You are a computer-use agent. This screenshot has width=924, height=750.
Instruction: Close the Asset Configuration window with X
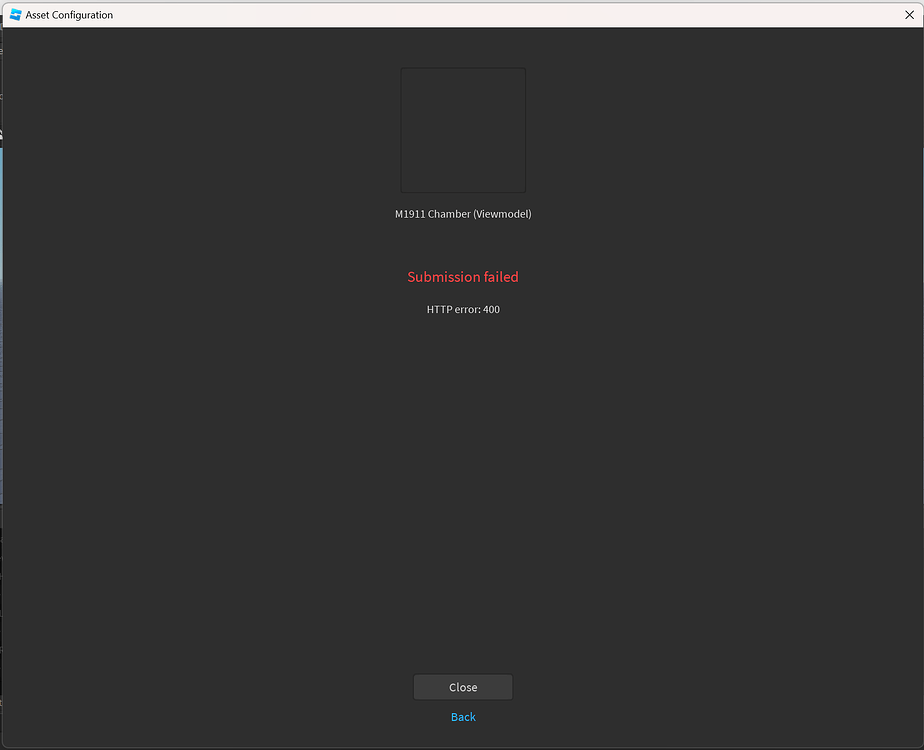(x=909, y=15)
